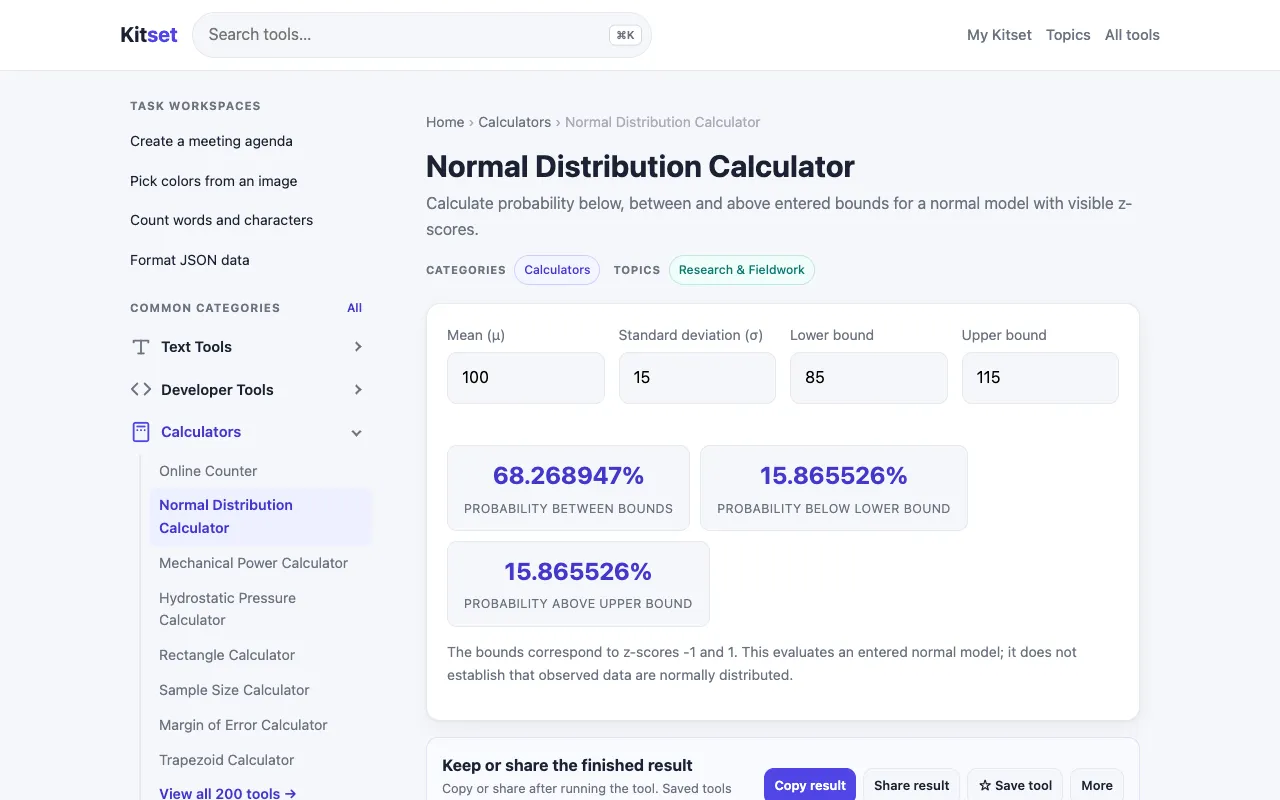Click the Calculators category tag

point(557,270)
